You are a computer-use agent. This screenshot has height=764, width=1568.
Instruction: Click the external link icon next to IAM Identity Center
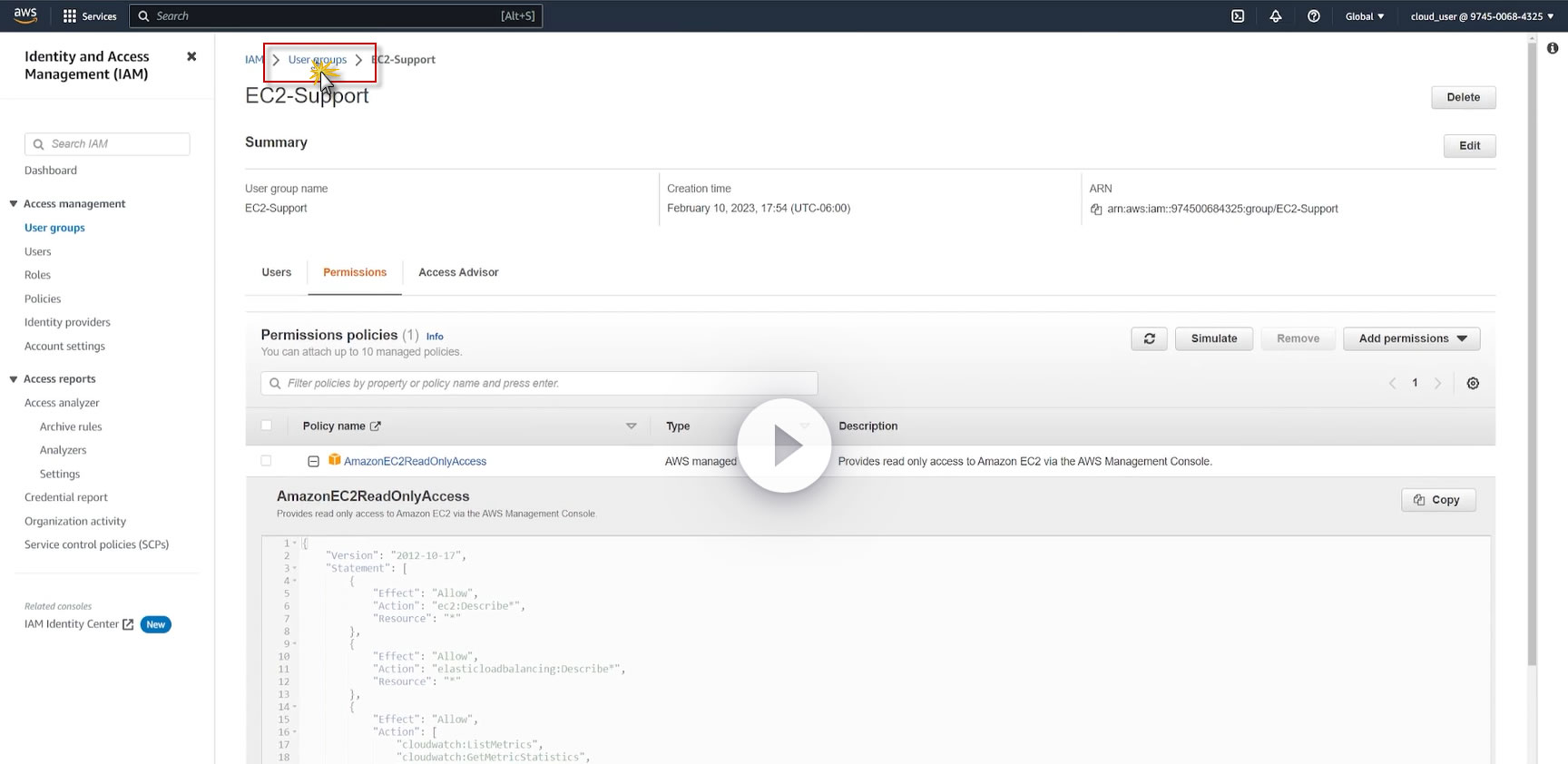point(128,624)
